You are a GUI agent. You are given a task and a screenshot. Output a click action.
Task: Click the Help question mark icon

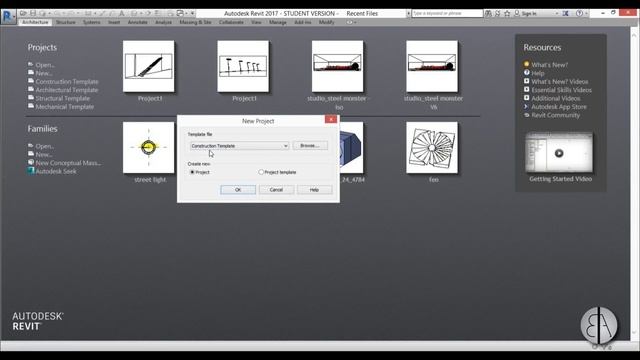(579, 13)
